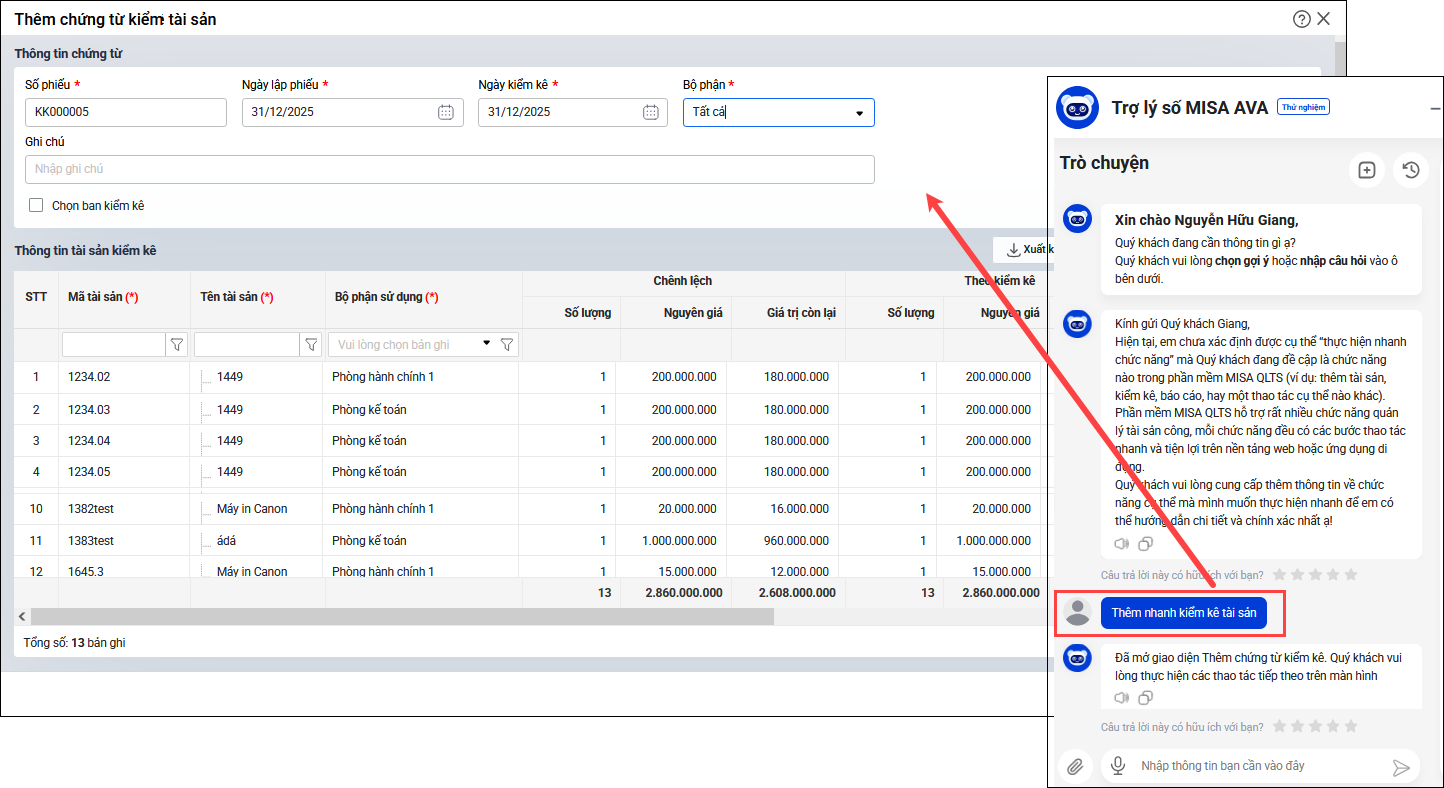Open chat history in MISA AVA
The height and width of the screenshot is (788, 1444).
(x=1410, y=170)
